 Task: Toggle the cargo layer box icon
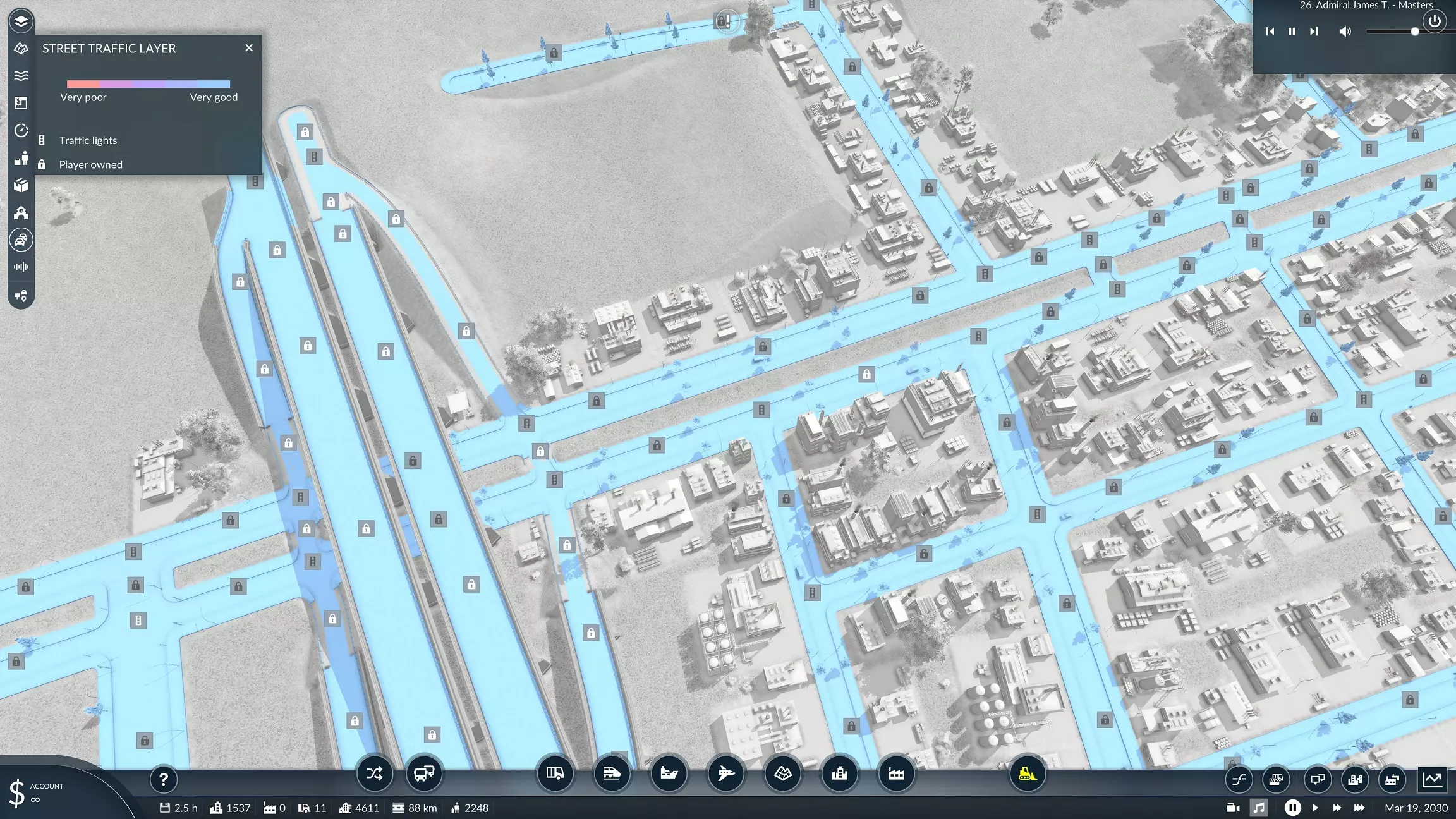[21, 185]
